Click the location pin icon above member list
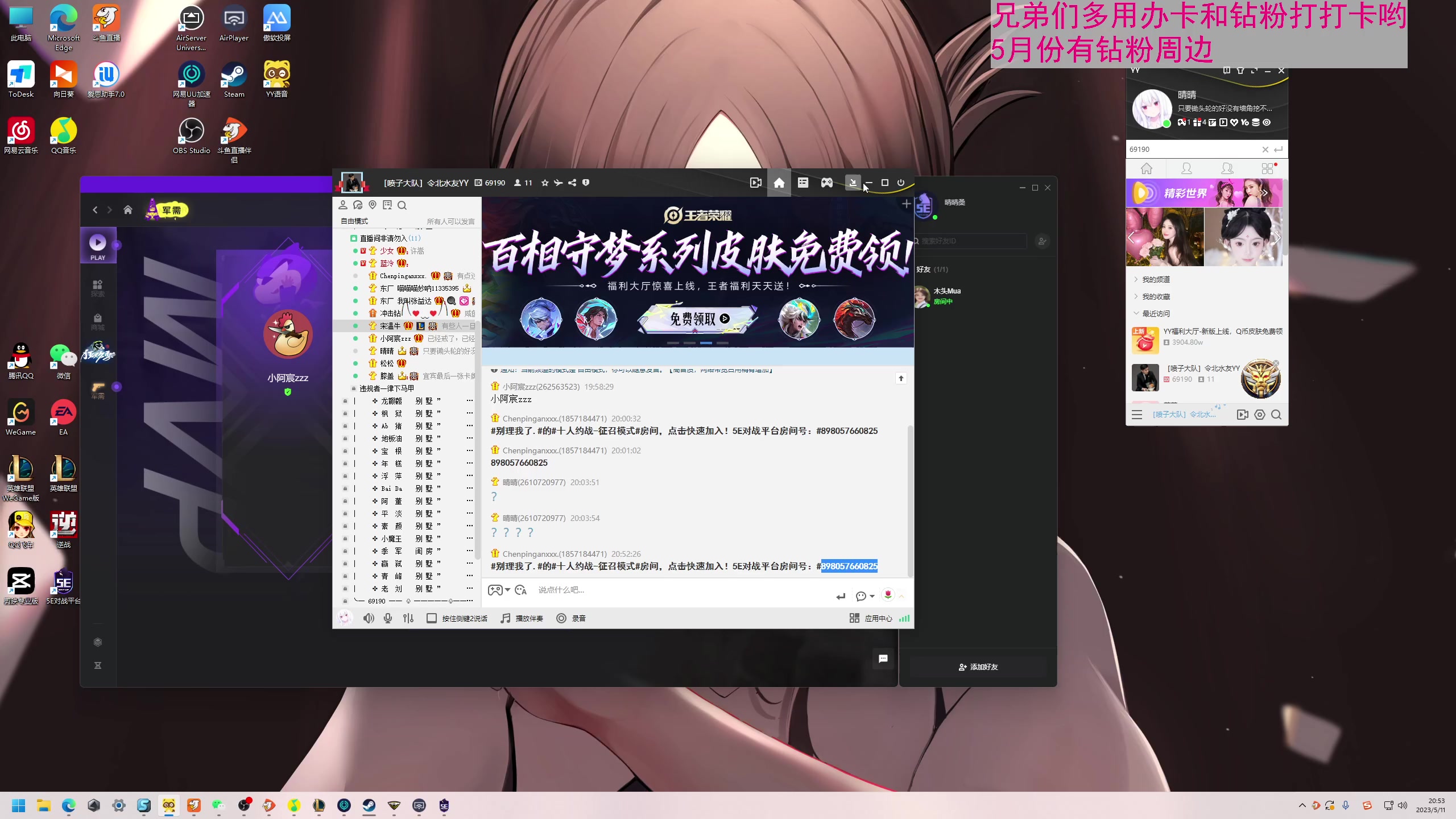 click(x=373, y=205)
